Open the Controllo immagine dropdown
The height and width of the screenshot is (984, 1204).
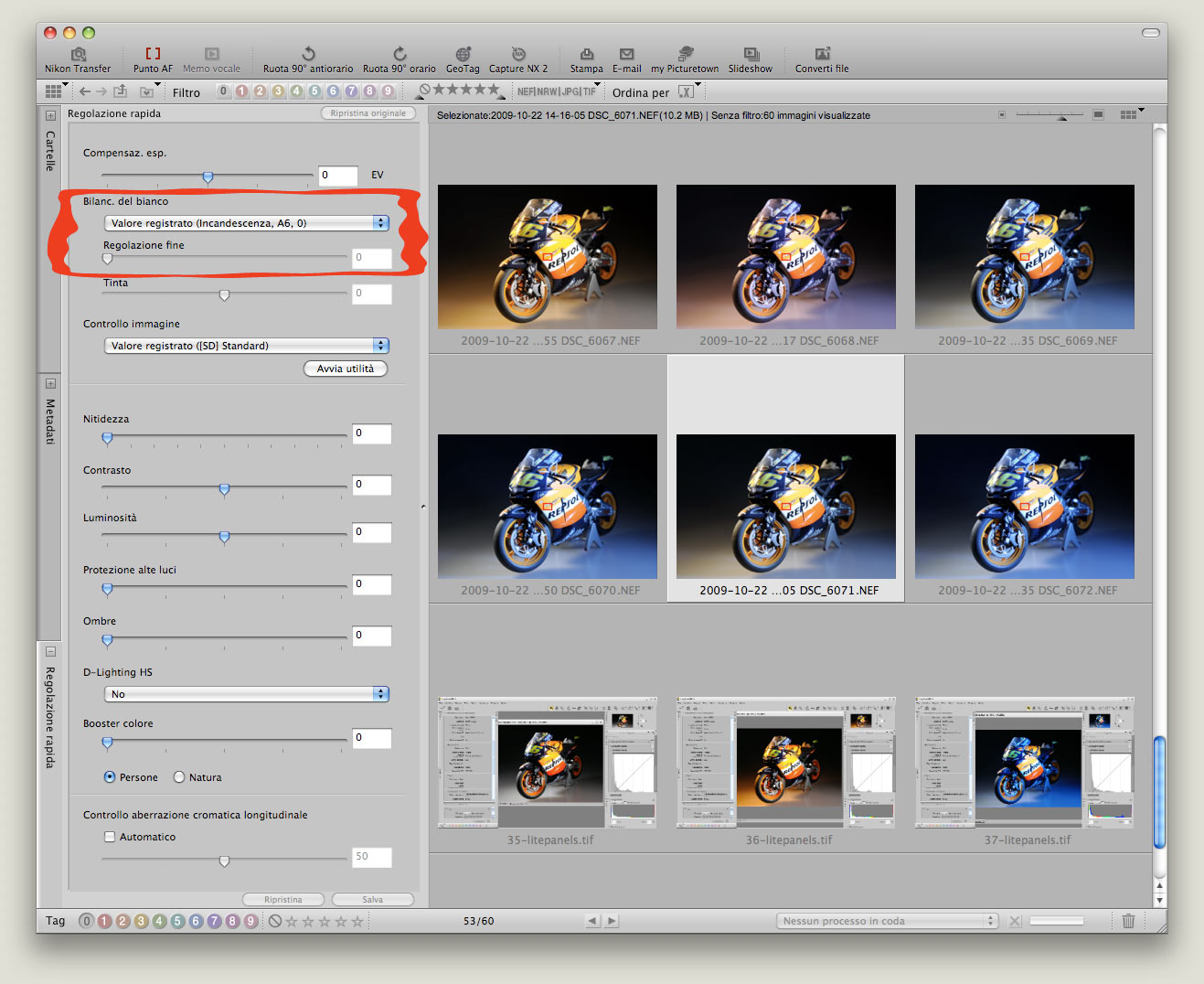tap(247, 346)
